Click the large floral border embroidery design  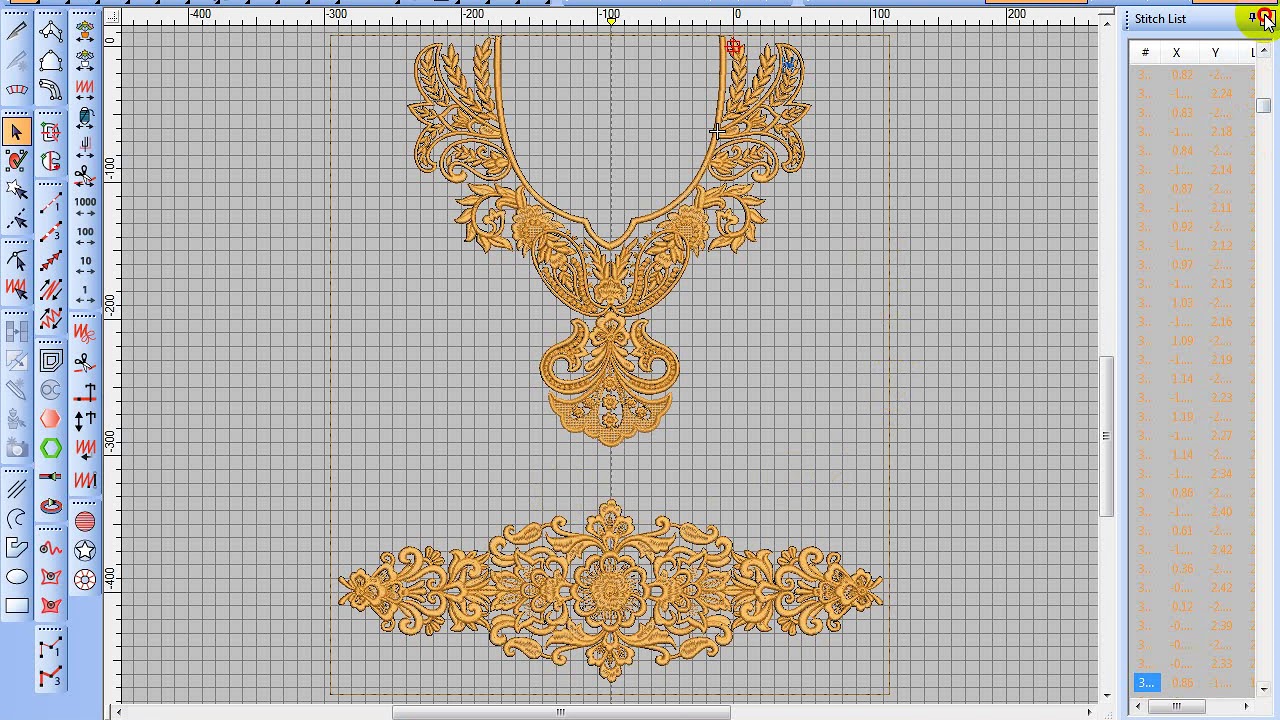point(611,591)
